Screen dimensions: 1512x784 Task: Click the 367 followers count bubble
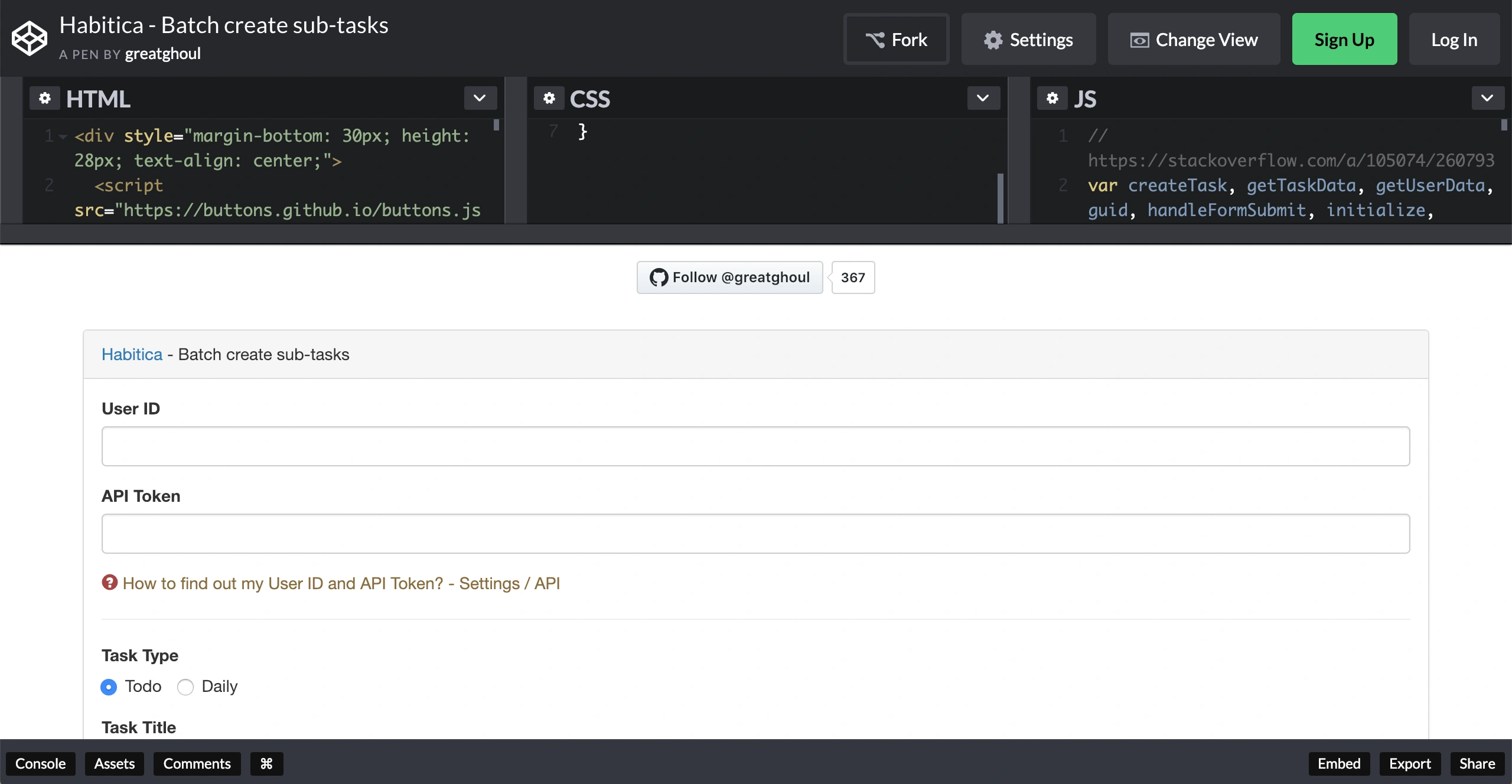pyautogui.click(x=853, y=277)
